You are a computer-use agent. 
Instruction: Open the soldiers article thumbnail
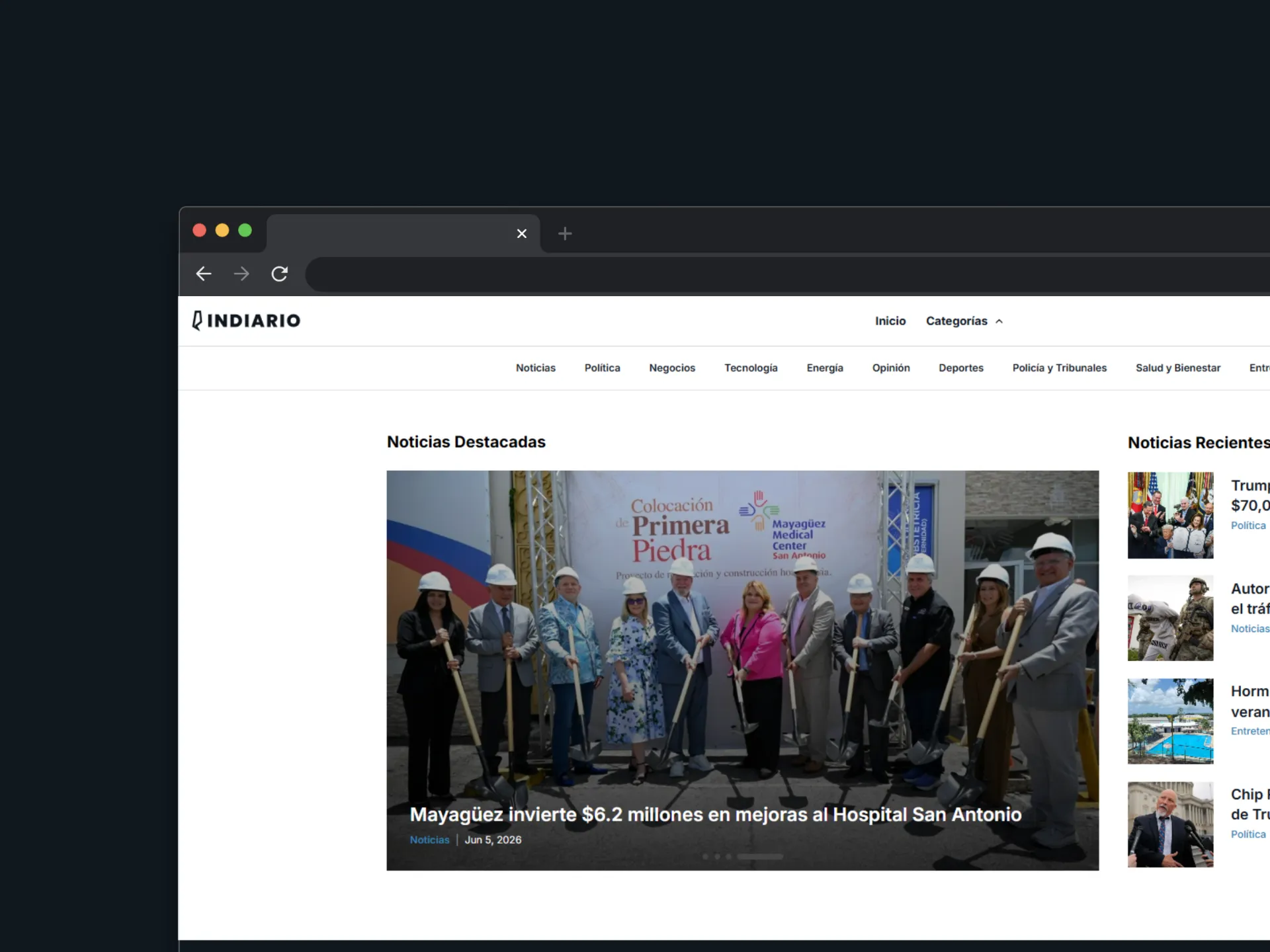pyautogui.click(x=1170, y=618)
